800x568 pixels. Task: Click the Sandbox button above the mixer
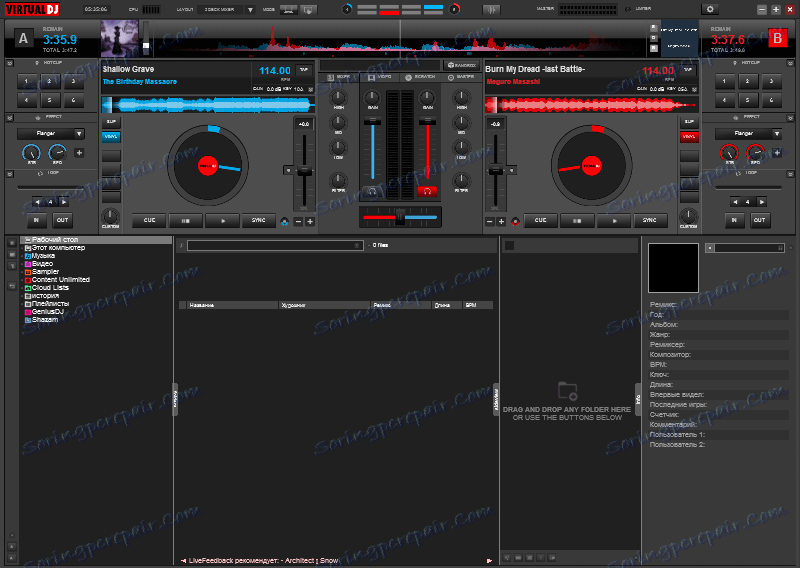(462, 65)
